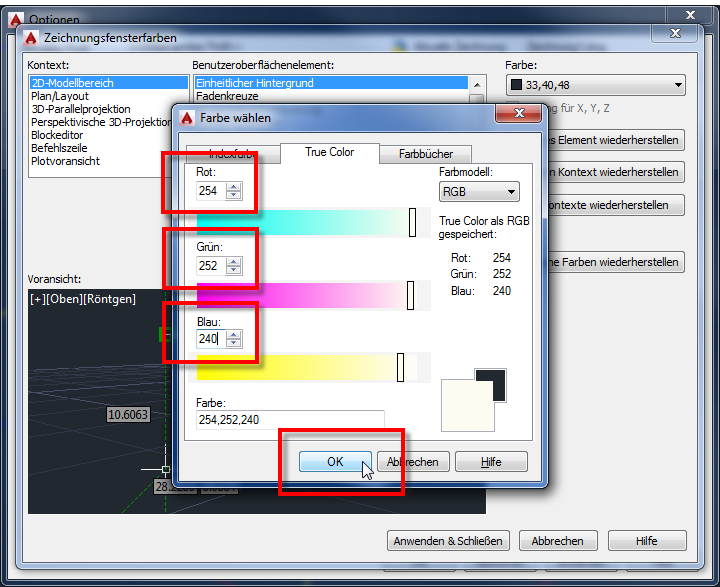
Task: Click Abbrechen in the color picker dialog
Action: (412, 462)
